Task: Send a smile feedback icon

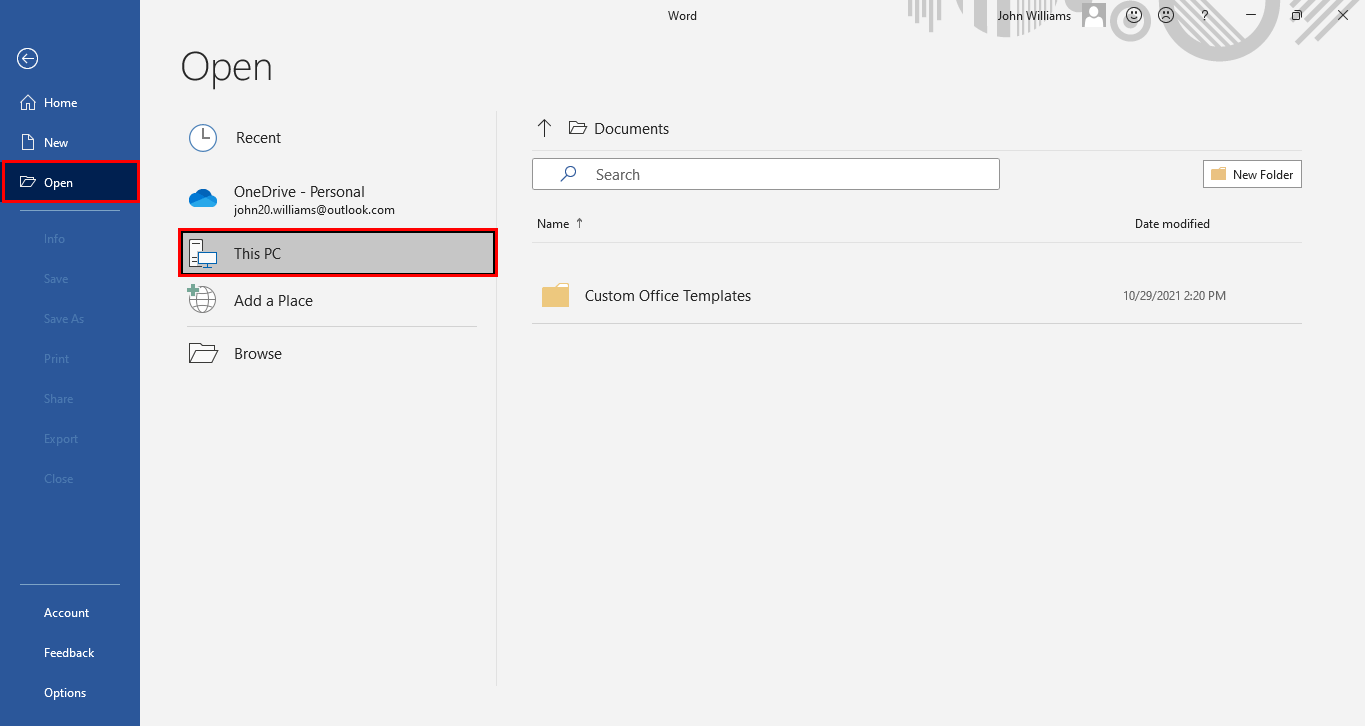Action: tap(1134, 16)
